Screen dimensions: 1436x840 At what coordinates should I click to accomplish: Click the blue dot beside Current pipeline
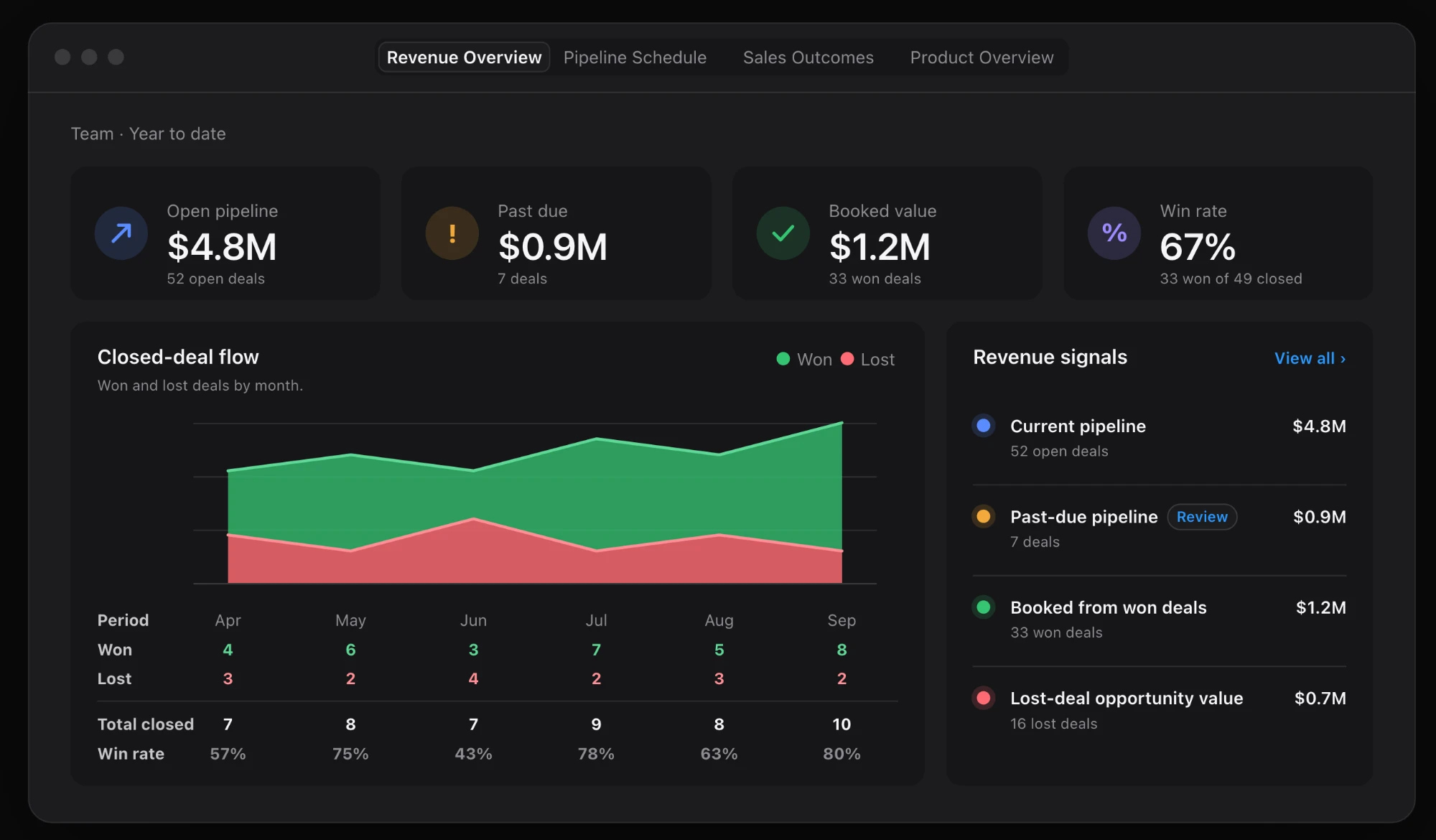tap(984, 426)
